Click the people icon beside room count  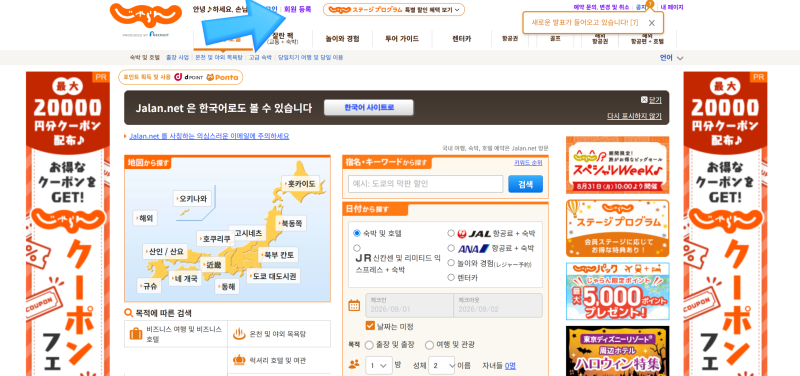coord(354,364)
